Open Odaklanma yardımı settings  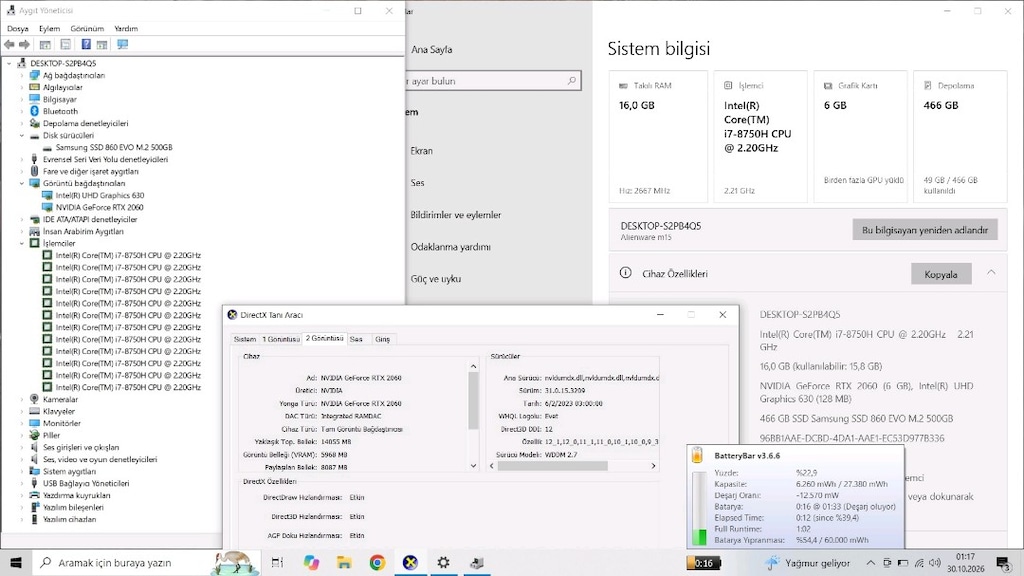(x=450, y=247)
